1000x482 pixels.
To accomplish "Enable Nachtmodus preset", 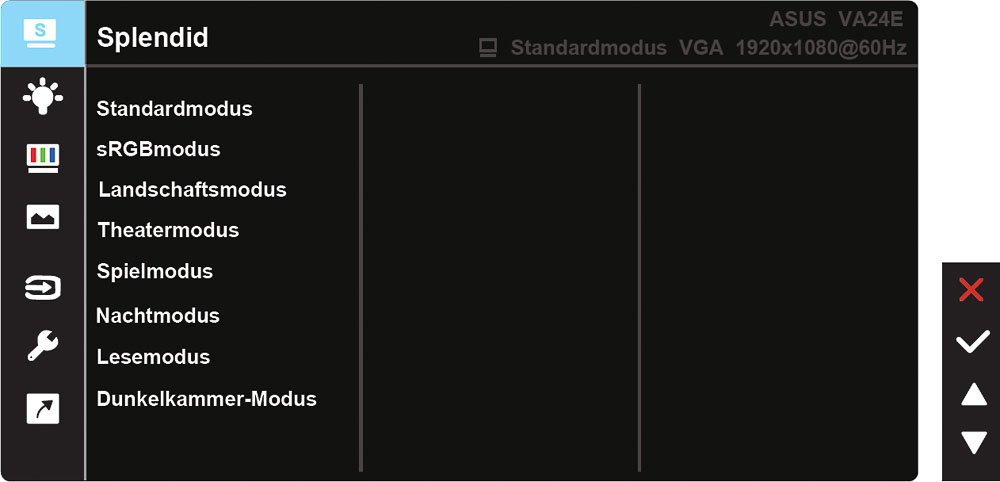I will 158,315.
